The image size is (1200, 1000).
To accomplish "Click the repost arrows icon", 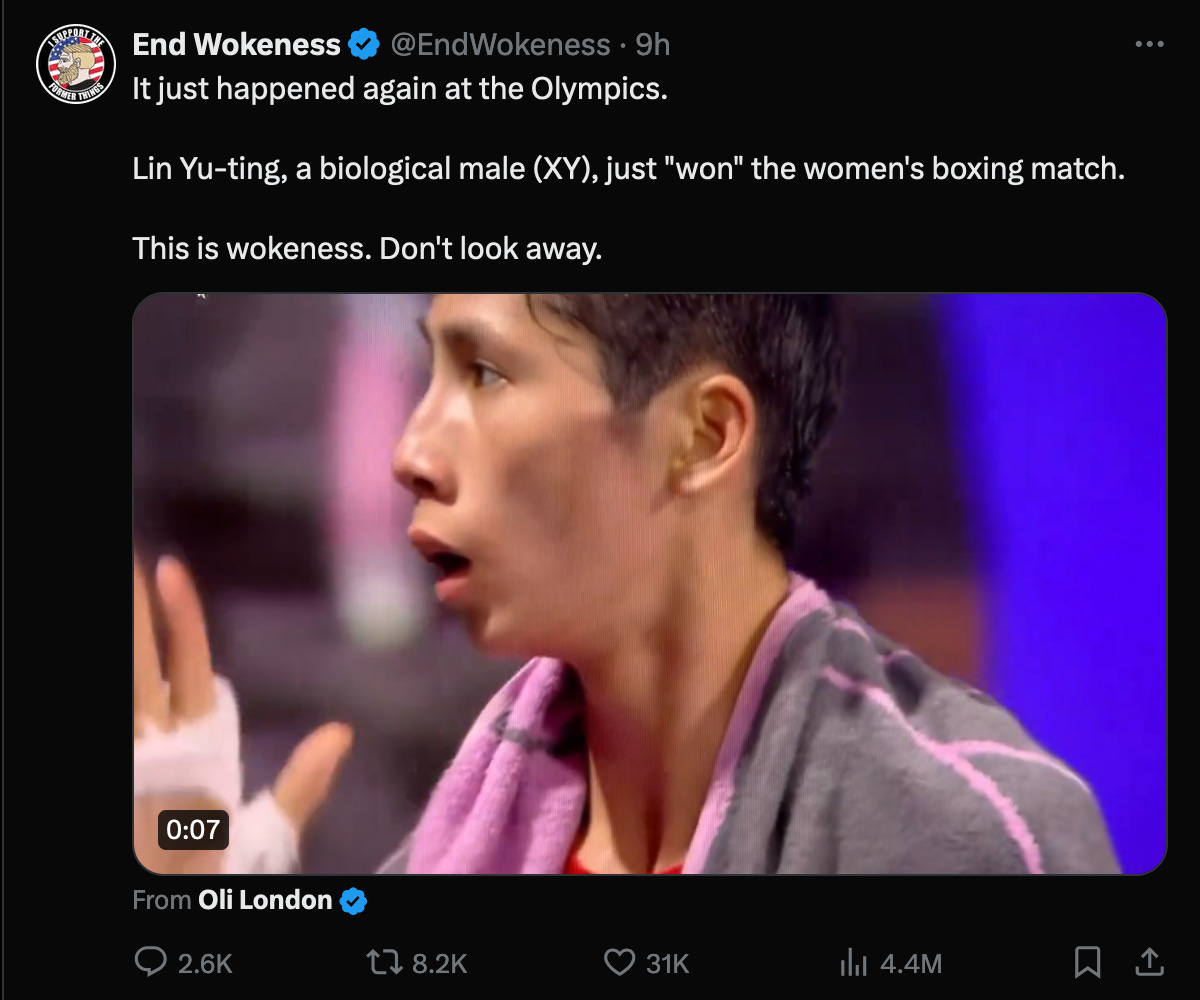I will tap(385, 962).
